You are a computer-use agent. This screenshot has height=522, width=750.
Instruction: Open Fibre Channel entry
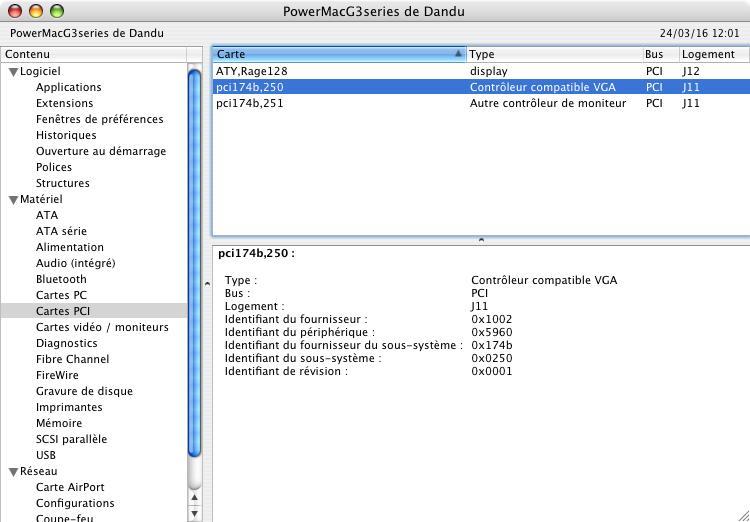coord(73,359)
